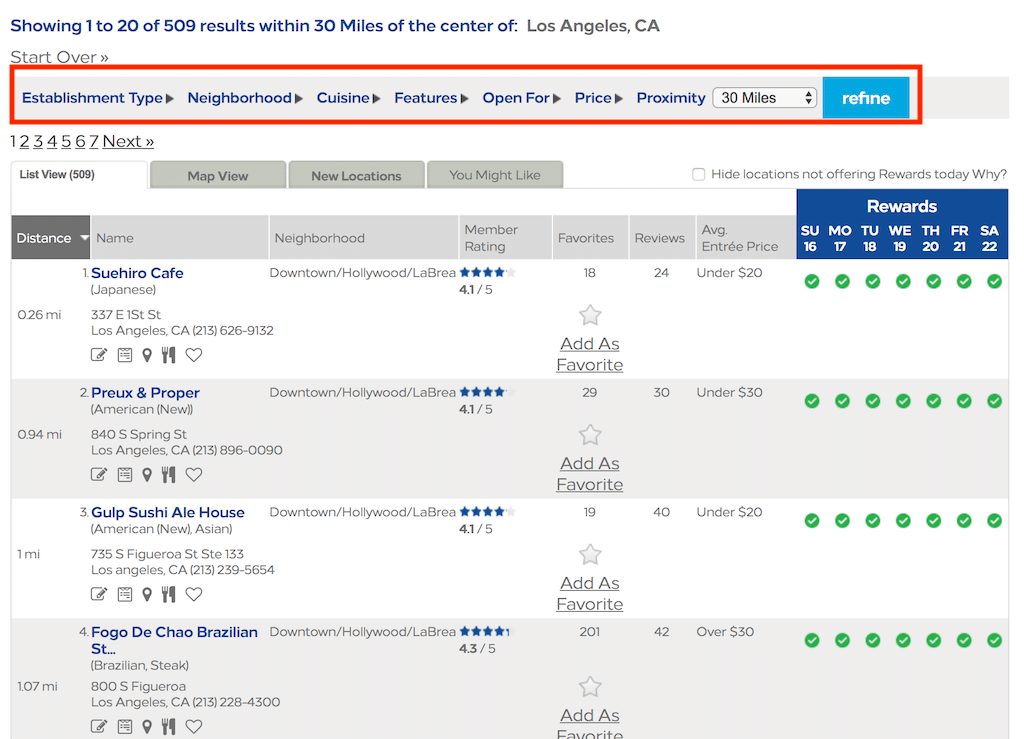The image size is (1024, 739).
Task: Open the Suehiro Cafe restaurant link
Action: click(x=137, y=273)
